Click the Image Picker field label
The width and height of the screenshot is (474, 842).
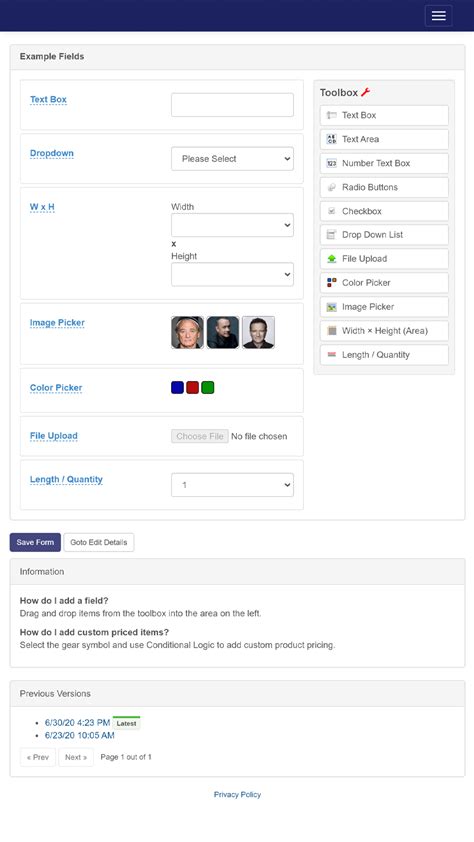pos(57,323)
